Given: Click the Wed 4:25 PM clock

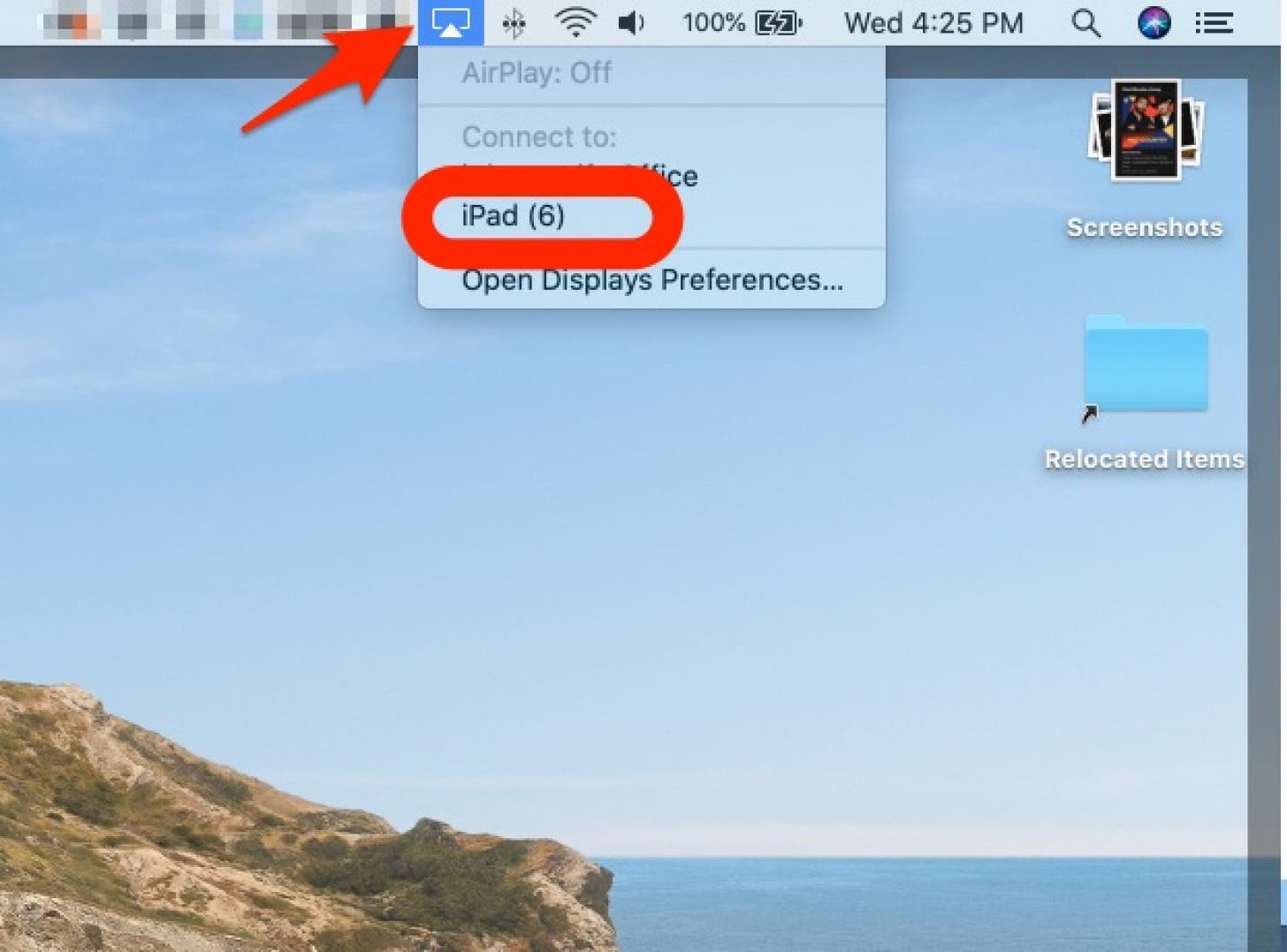Looking at the screenshot, I should point(934,23).
